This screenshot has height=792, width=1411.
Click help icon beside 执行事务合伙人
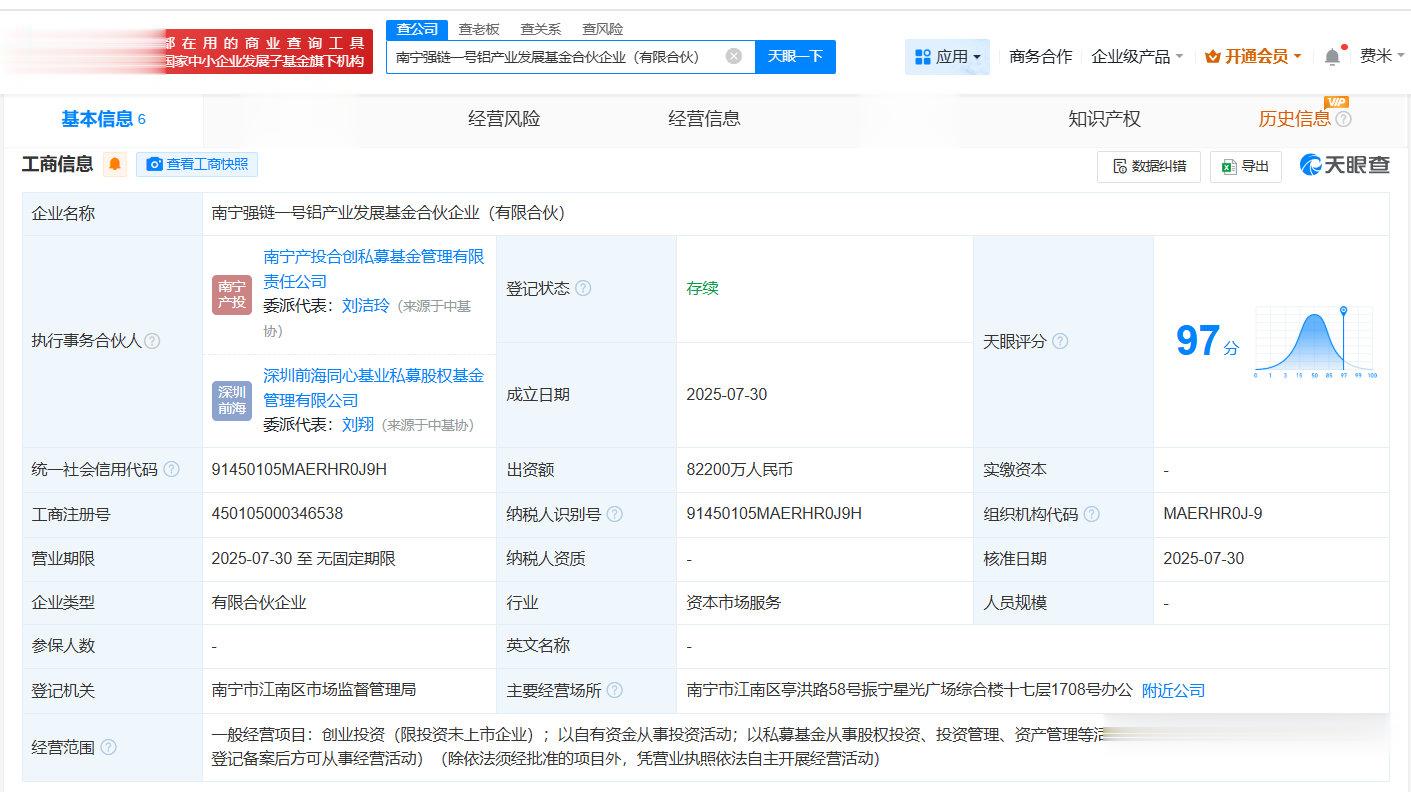tap(152, 341)
